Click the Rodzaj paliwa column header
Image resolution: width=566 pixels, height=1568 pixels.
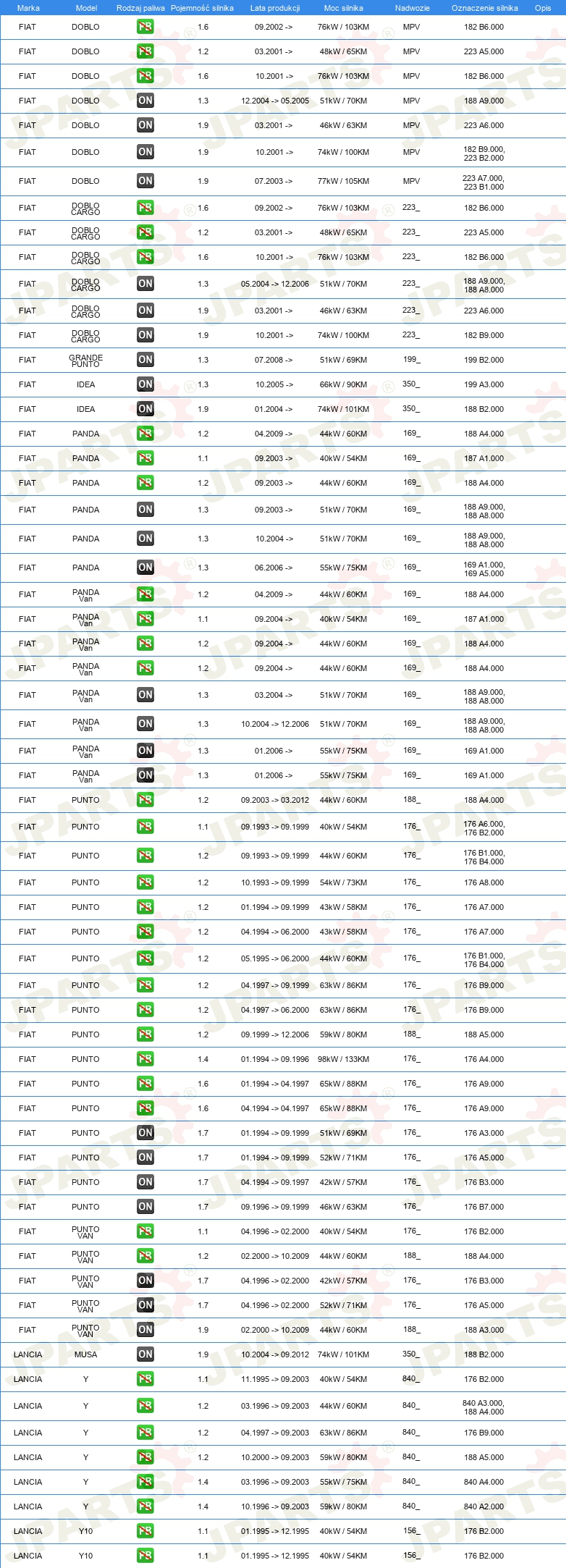pyautogui.click(x=140, y=8)
